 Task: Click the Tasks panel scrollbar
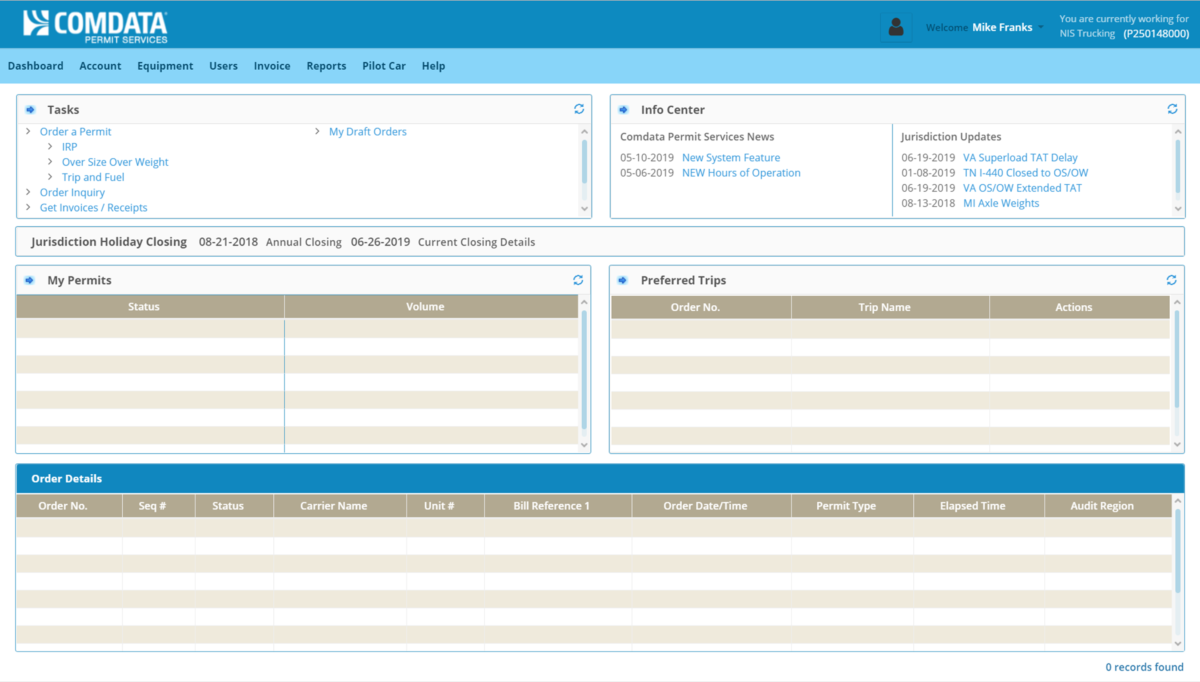pyautogui.click(x=583, y=160)
